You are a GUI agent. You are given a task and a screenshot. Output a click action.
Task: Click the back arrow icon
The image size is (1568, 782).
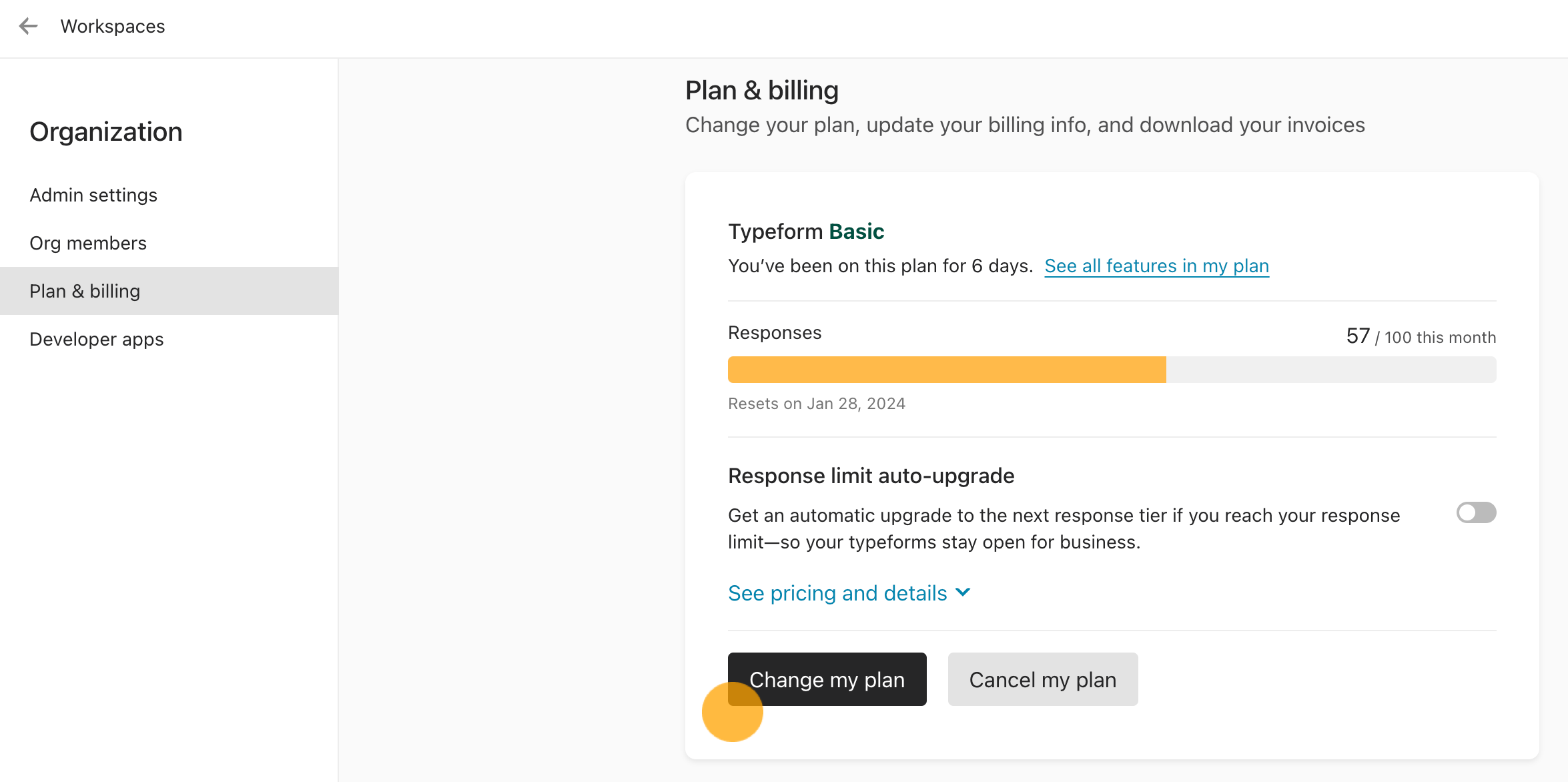tap(28, 27)
